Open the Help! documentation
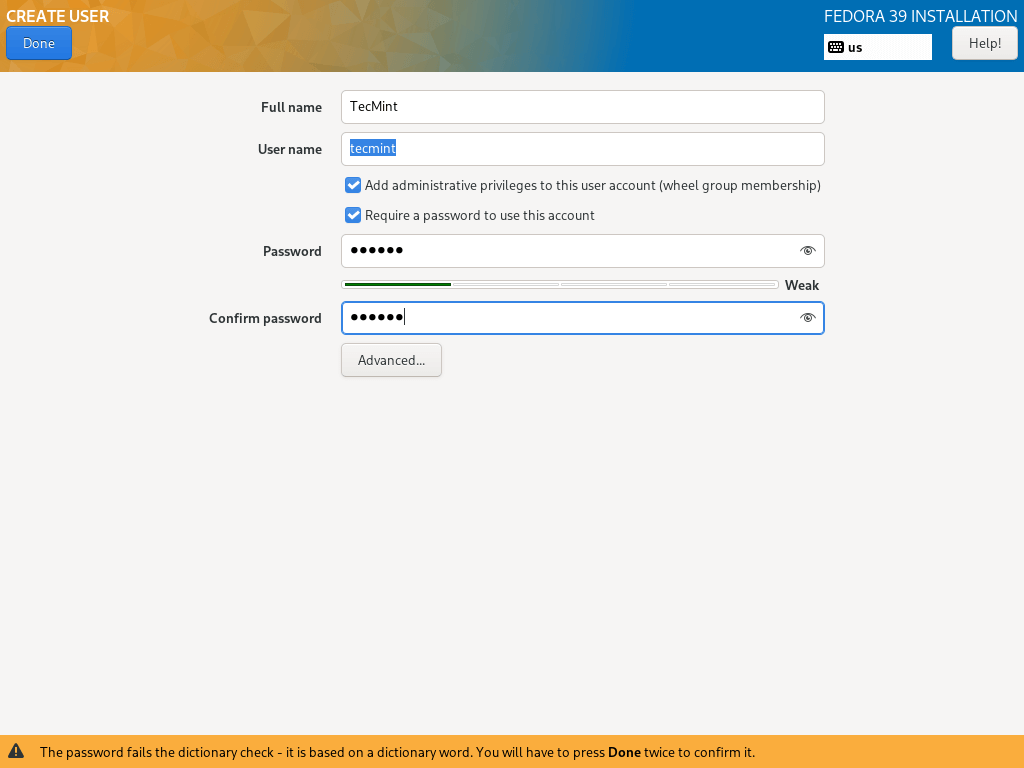 984,43
